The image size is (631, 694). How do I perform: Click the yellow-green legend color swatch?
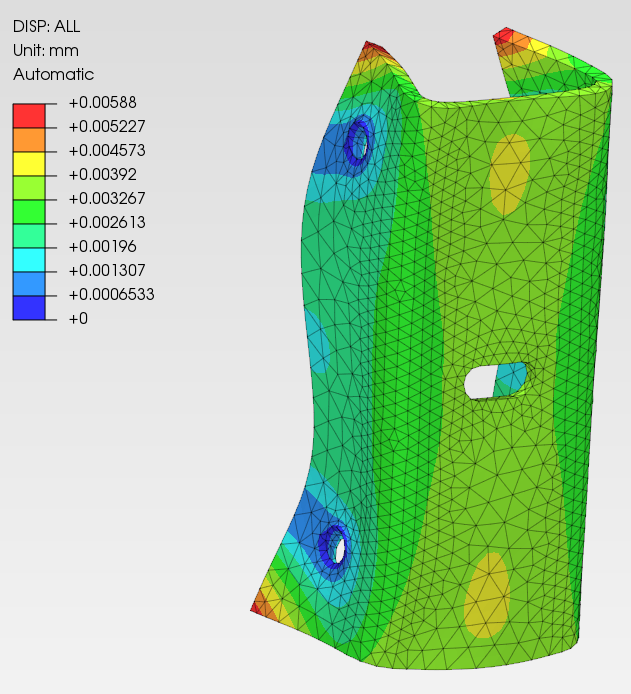click(29, 188)
